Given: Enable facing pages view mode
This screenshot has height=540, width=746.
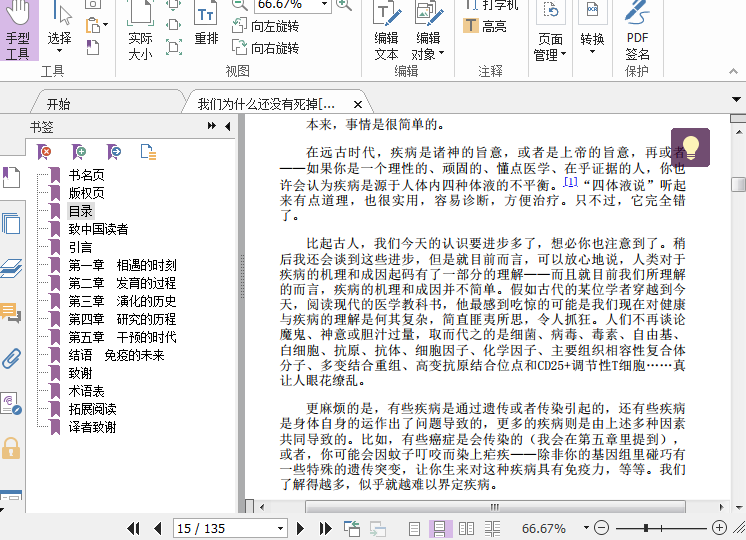Looking at the screenshot, I should pyautogui.click(x=466, y=529).
